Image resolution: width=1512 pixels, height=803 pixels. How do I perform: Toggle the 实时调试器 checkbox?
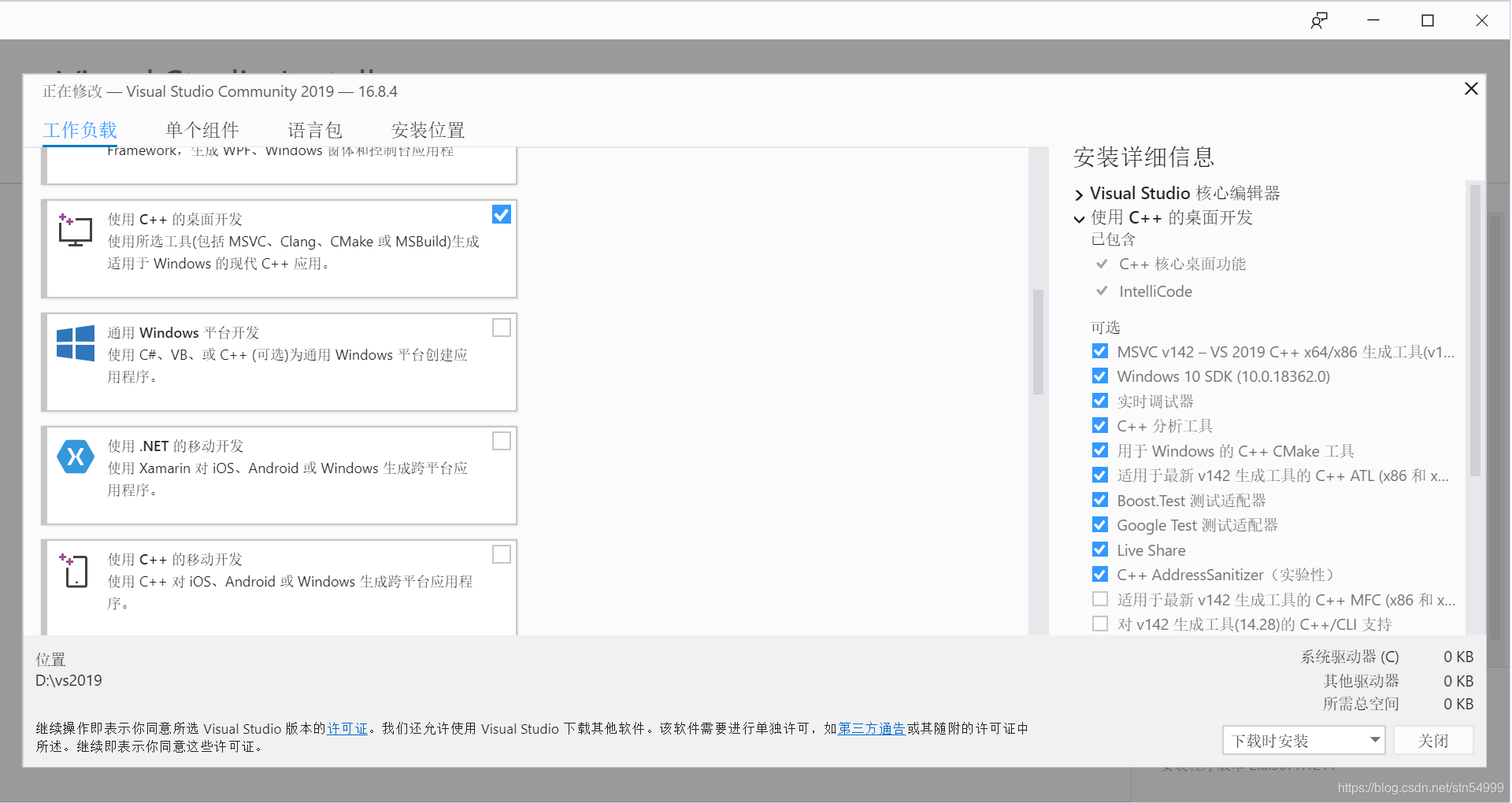[1100, 401]
